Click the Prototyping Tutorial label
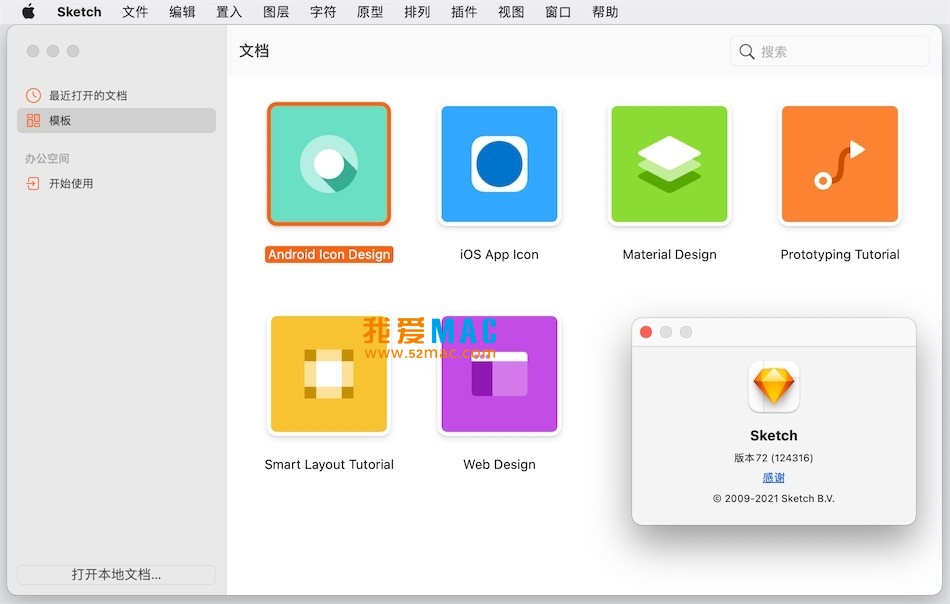Image resolution: width=950 pixels, height=604 pixels. click(x=840, y=254)
